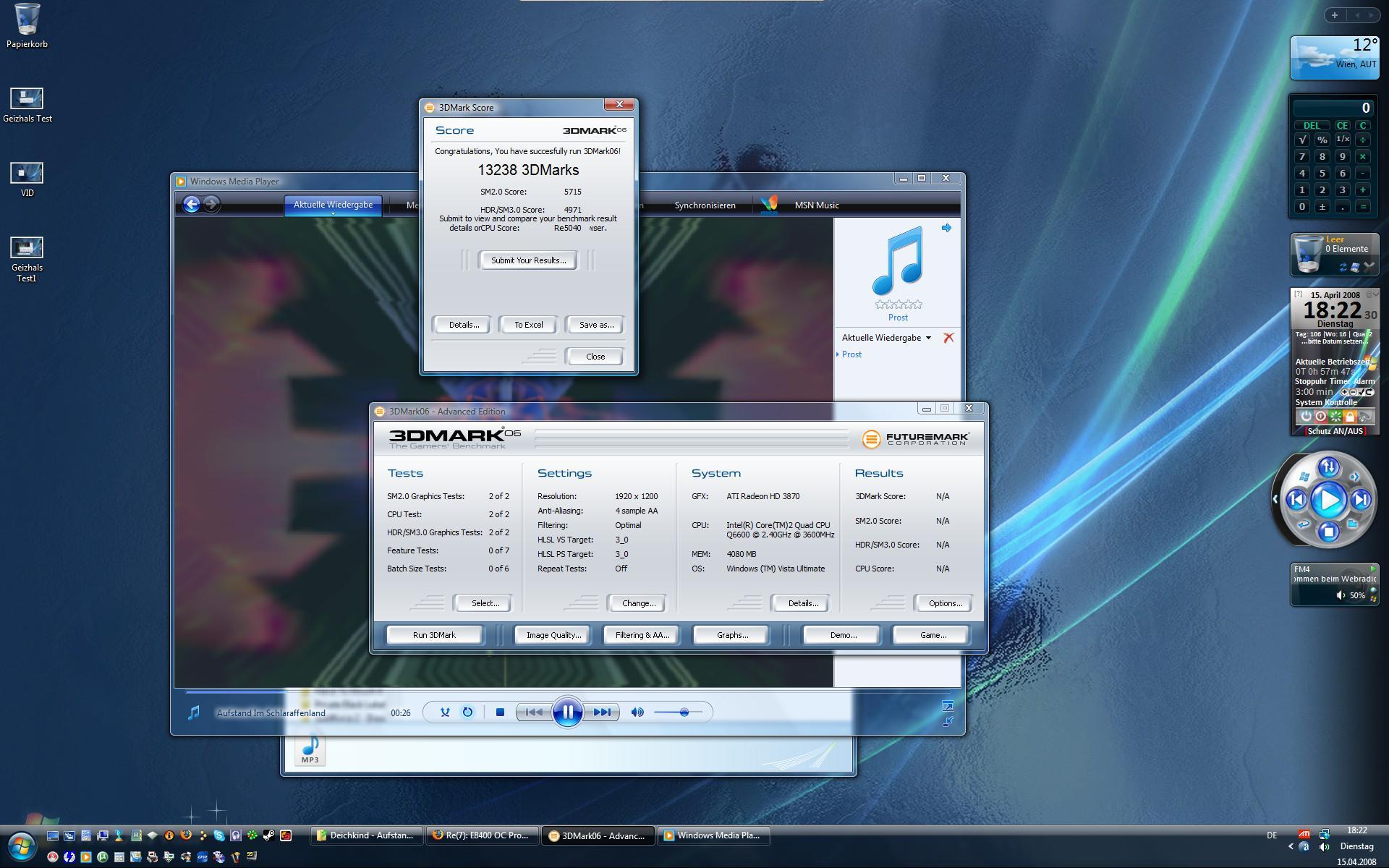Image resolution: width=1389 pixels, height=868 pixels.
Task: Click the MSN butterfly logo icon
Action: (x=769, y=205)
